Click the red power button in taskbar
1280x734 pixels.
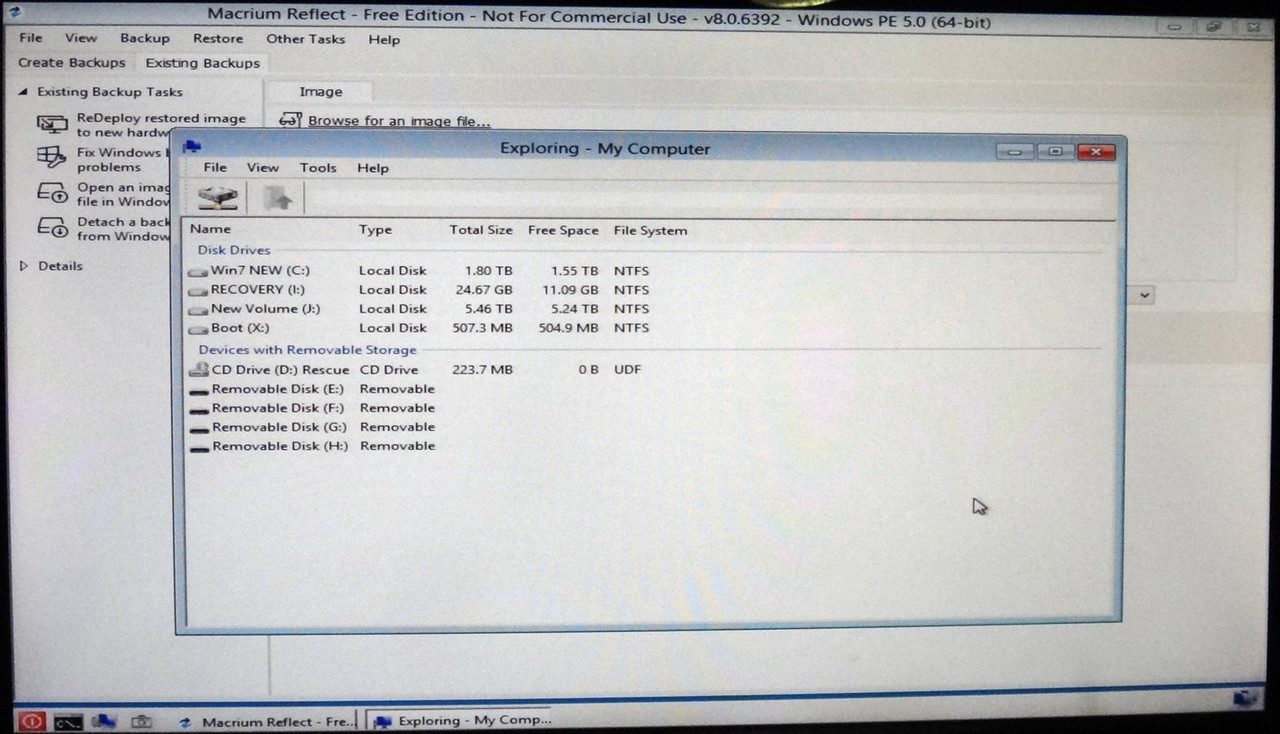tap(31, 721)
